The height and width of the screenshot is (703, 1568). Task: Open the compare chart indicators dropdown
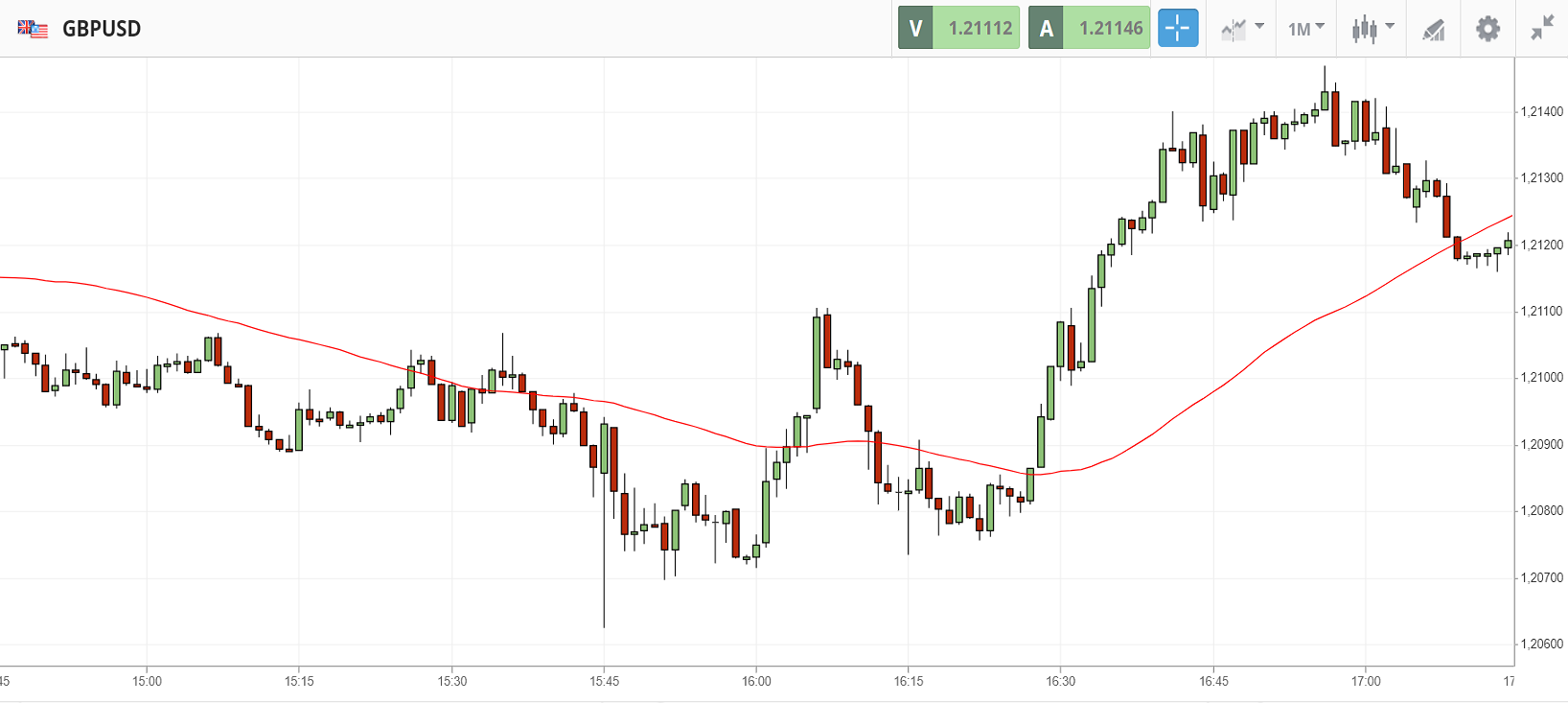pos(1242,29)
